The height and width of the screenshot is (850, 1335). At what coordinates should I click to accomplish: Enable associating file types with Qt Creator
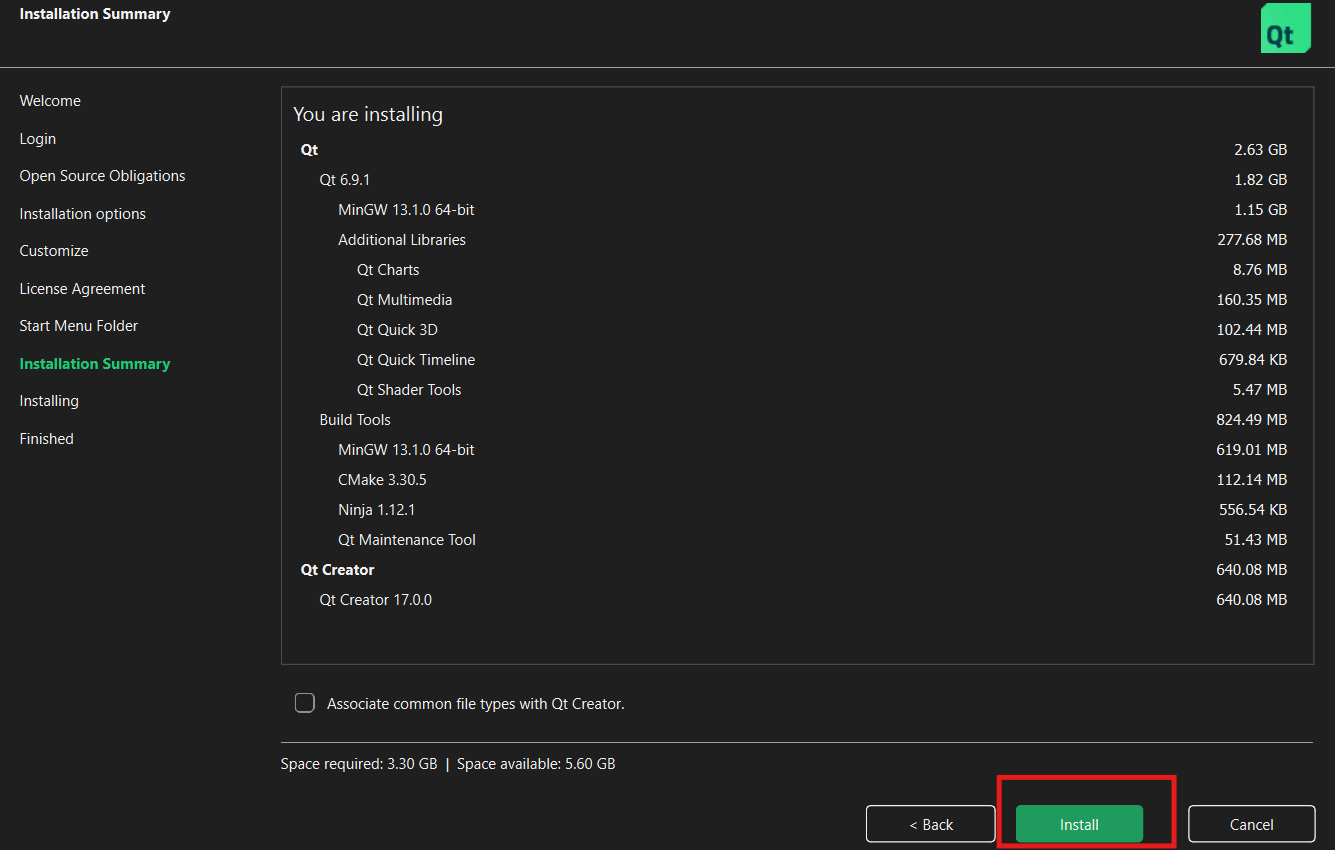[x=305, y=703]
